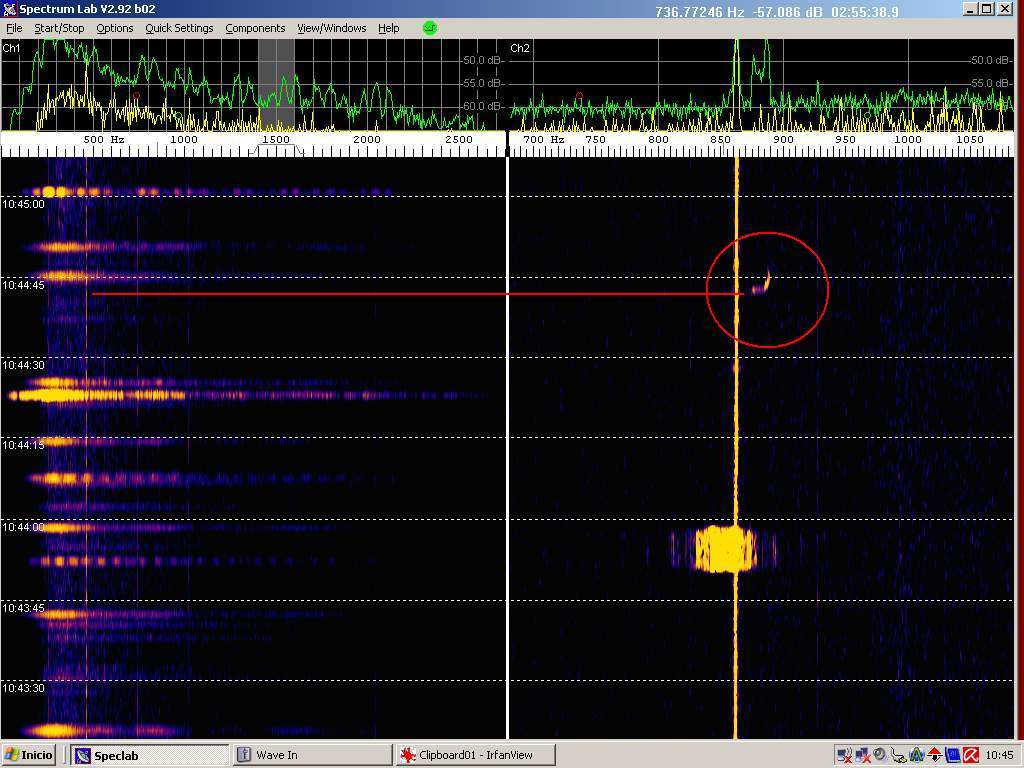Switch to the Wave In taskbar window
Viewport: 1024px width, 768px height.
(x=312, y=755)
